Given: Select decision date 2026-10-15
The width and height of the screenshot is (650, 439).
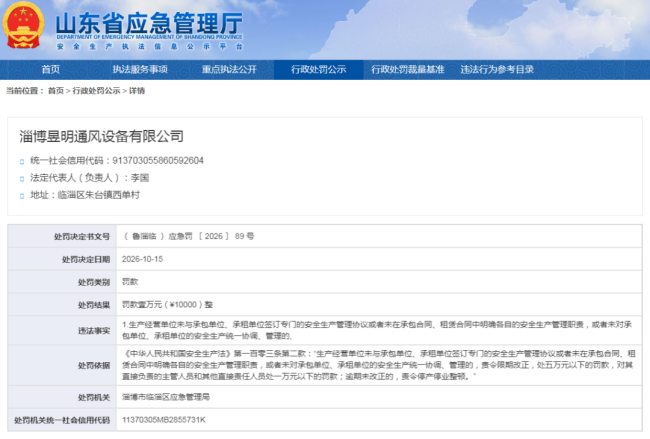Looking at the screenshot, I should tap(142, 259).
